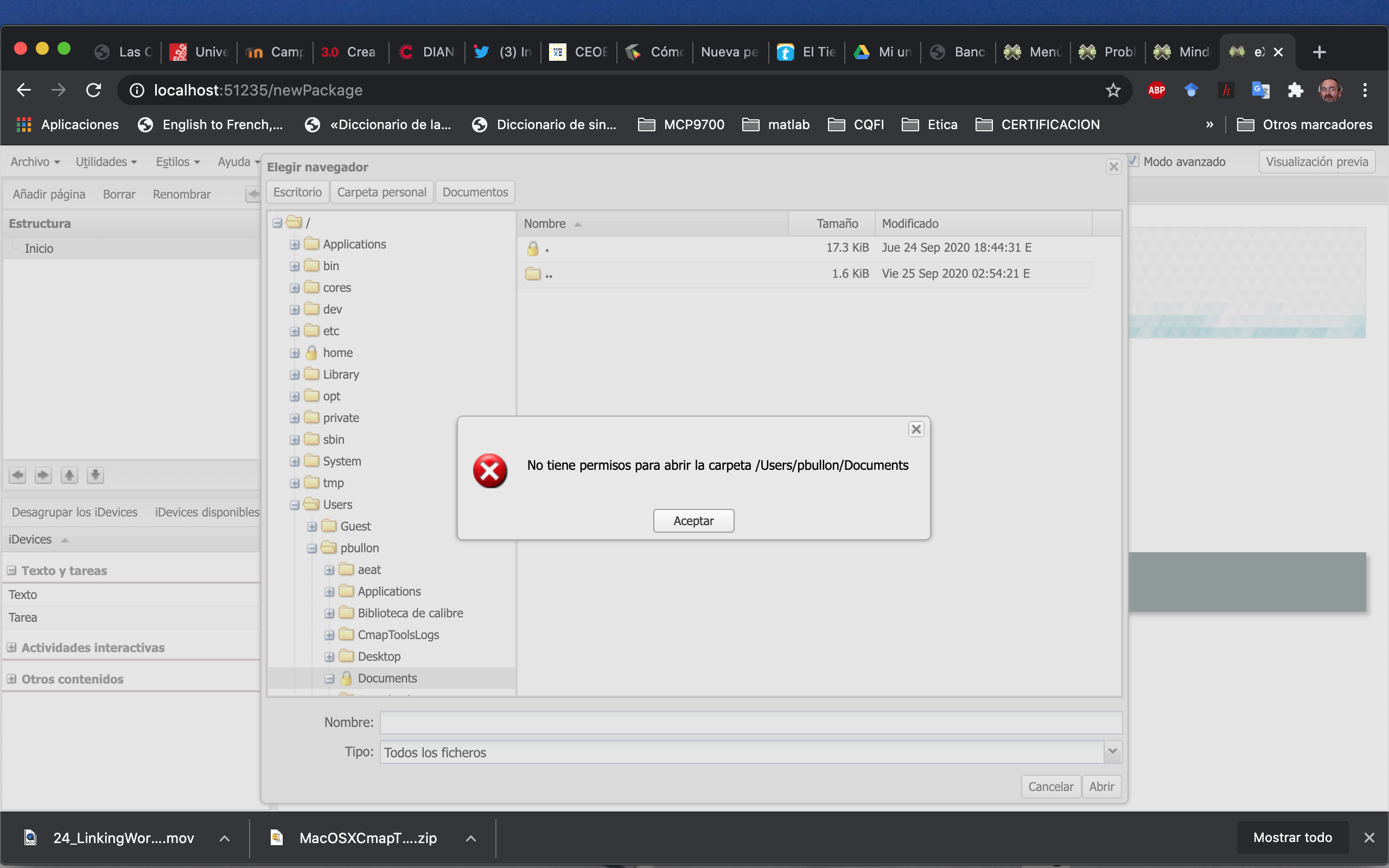Click the previous-node left arrow in the structure panel
This screenshot has height=868, width=1389.
[x=17, y=475]
